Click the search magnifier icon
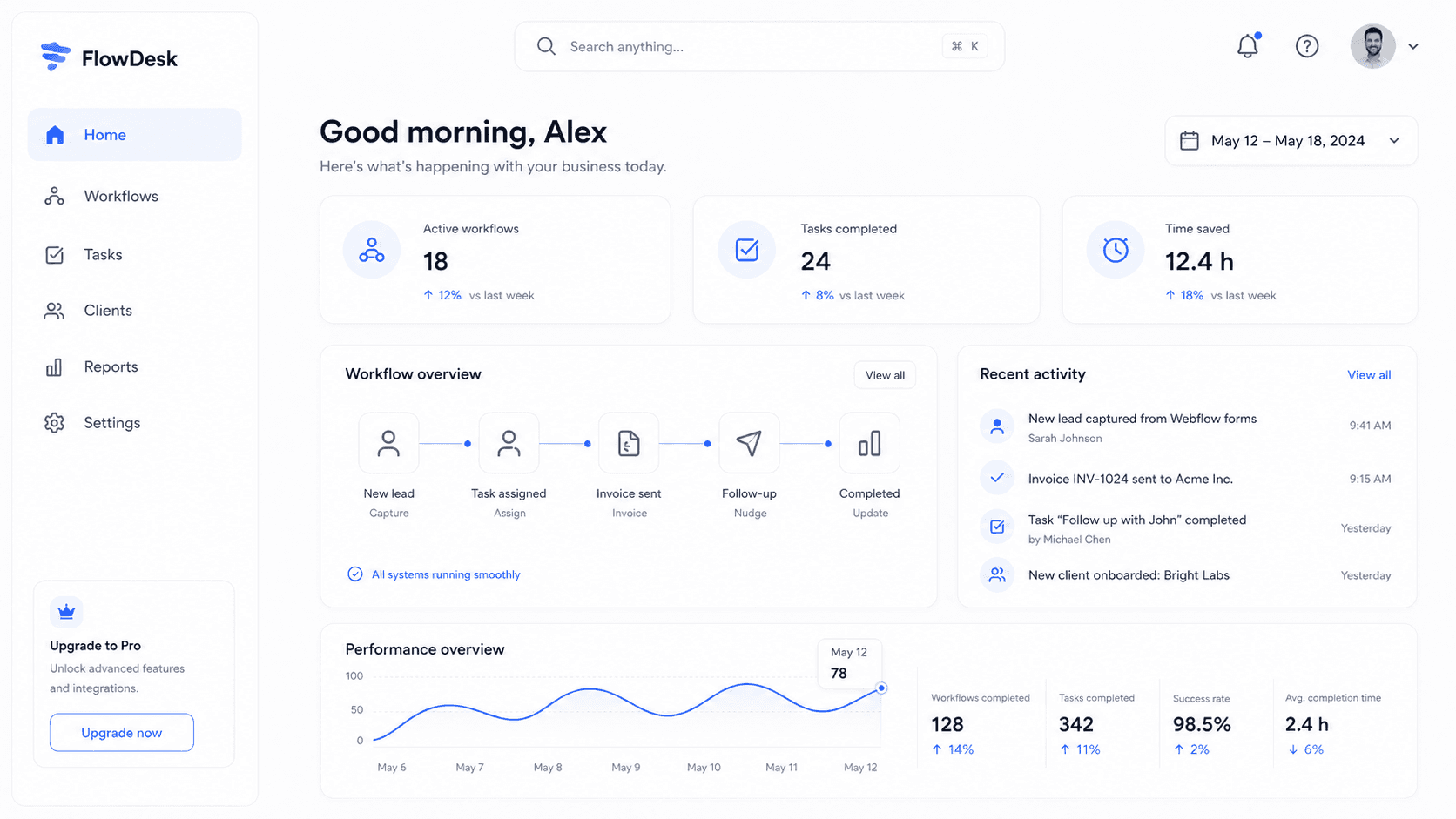Screen dimensions: 1456x819 546,46
